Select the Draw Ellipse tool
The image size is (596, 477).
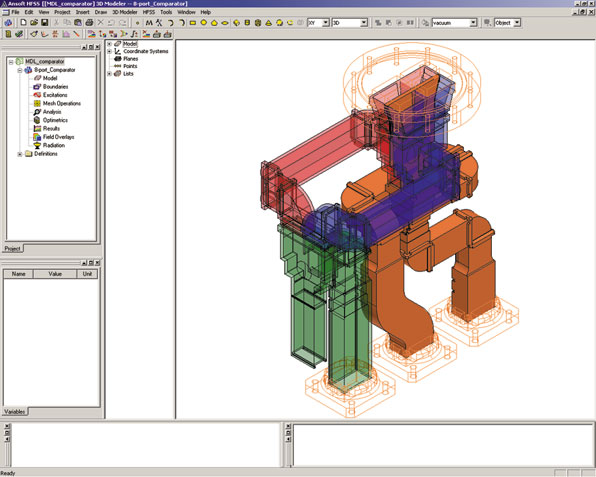pos(225,23)
